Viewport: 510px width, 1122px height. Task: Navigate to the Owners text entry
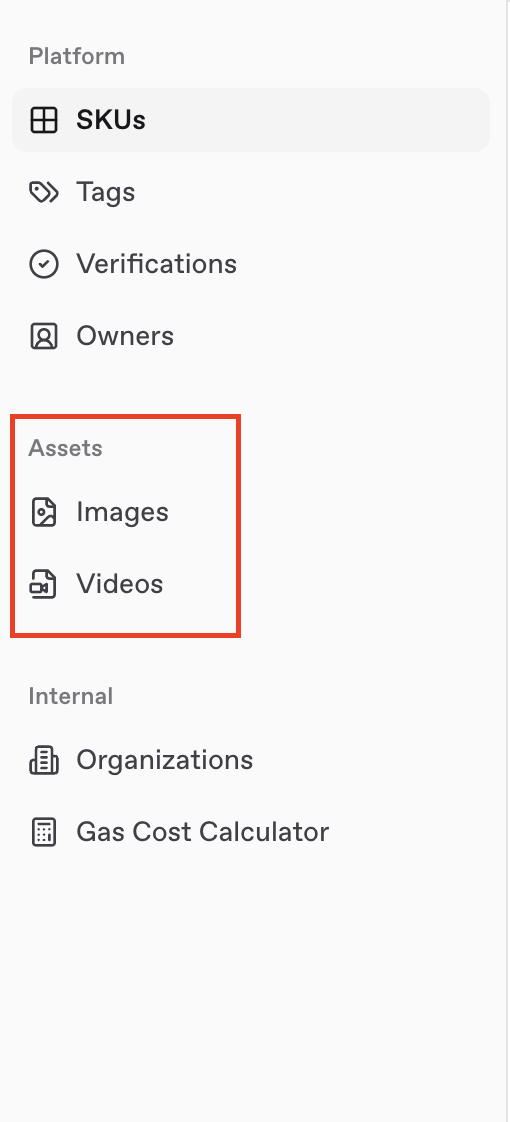click(x=125, y=336)
